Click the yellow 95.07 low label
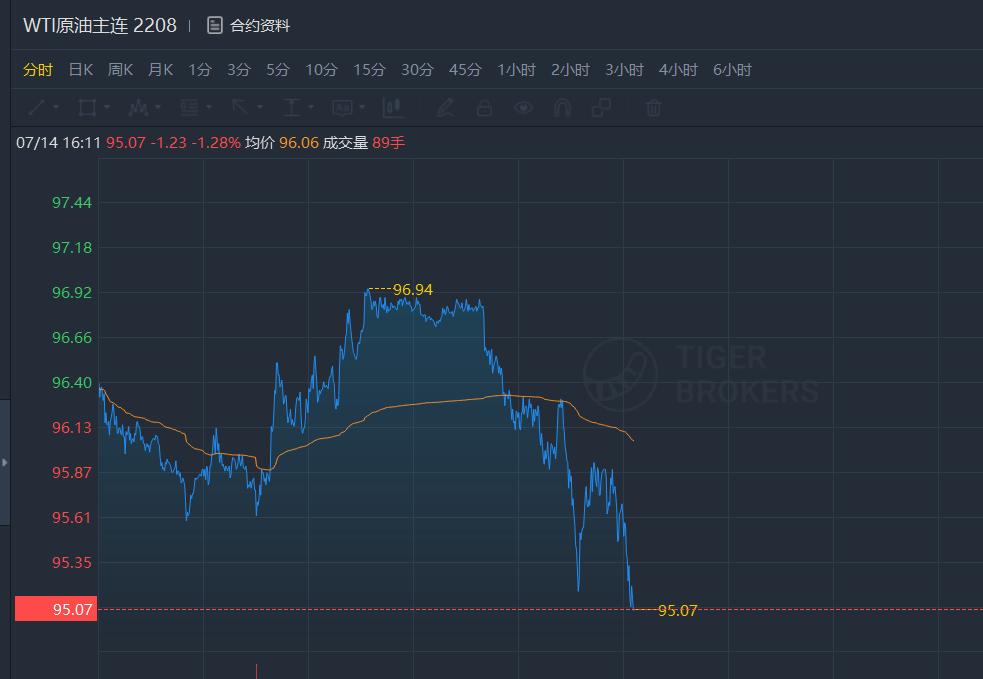Image resolution: width=983 pixels, height=679 pixels. coord(678,611)
